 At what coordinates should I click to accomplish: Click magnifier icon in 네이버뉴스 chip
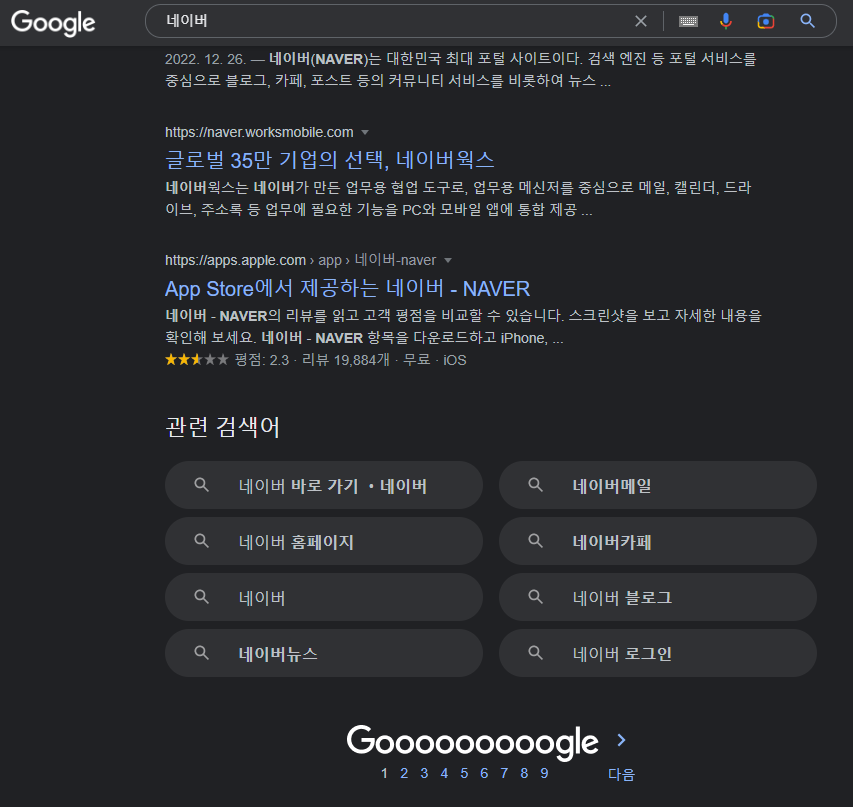click(x=201, y=653)
